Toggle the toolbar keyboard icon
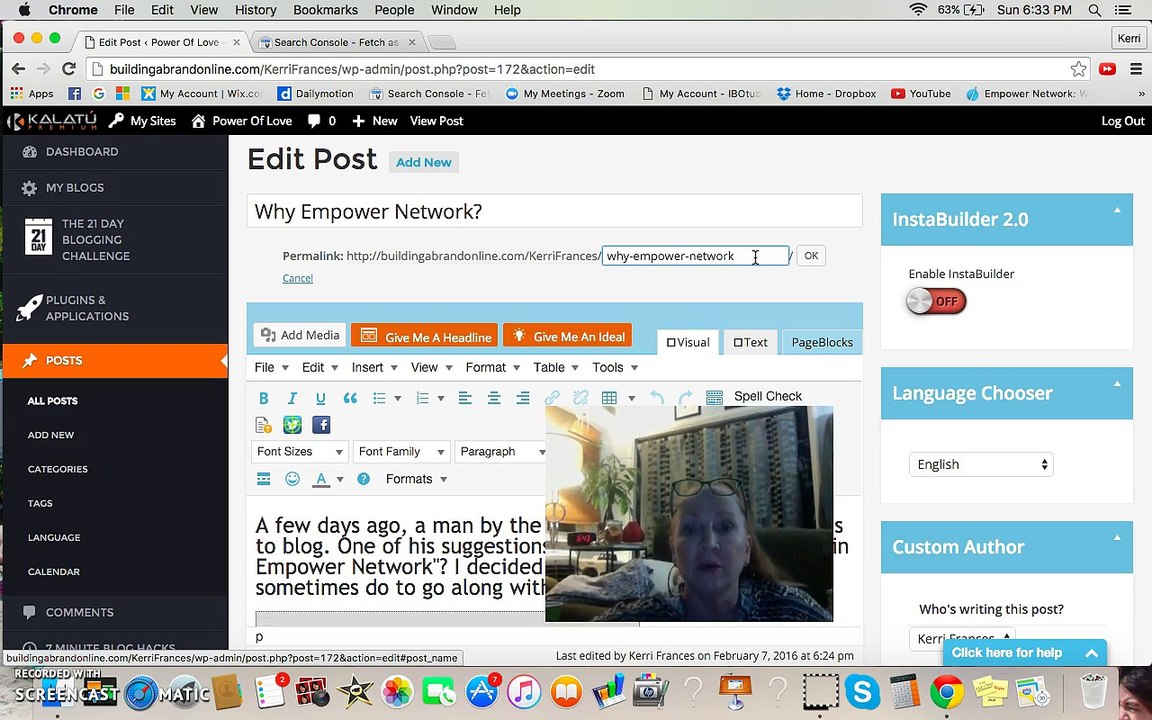Image resolution: width=1152 pixels, height=720 pixels. pyautogui.click(x=714, y=398)
